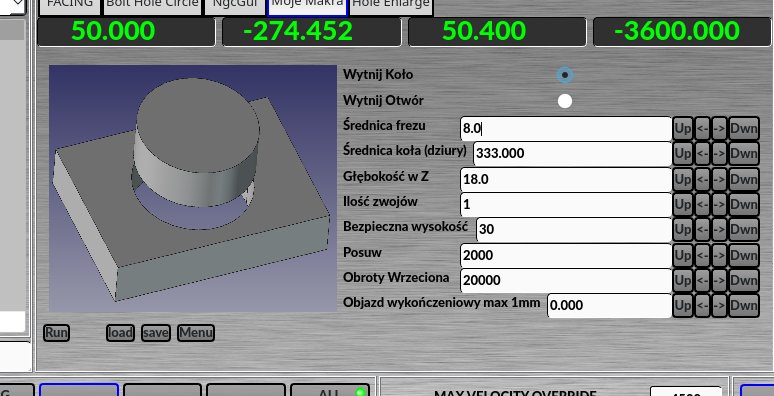The width and height of the screenshot is (774, 396).
Task: Click the left arrow for Głębokość w Z
Action: pyautogui.click(x=703, y=179)
